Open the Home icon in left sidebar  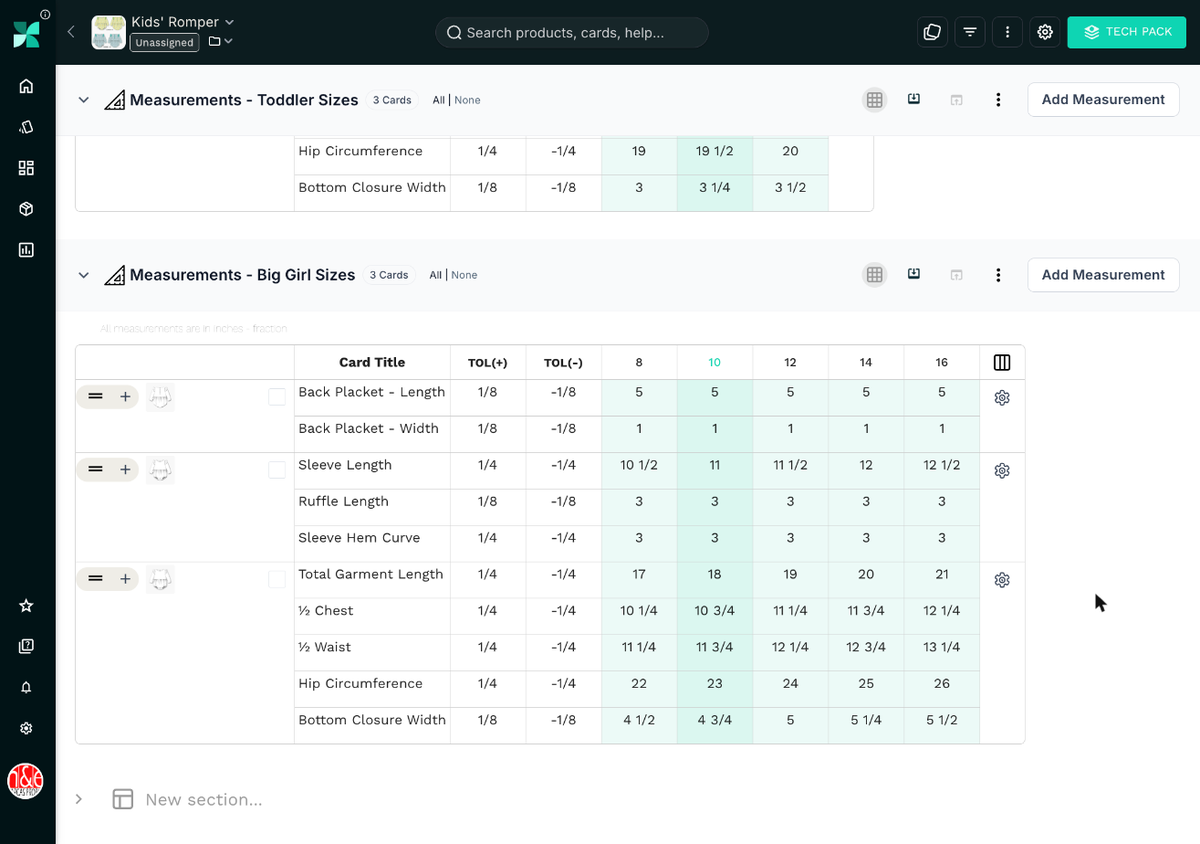(x=27, y=86)
